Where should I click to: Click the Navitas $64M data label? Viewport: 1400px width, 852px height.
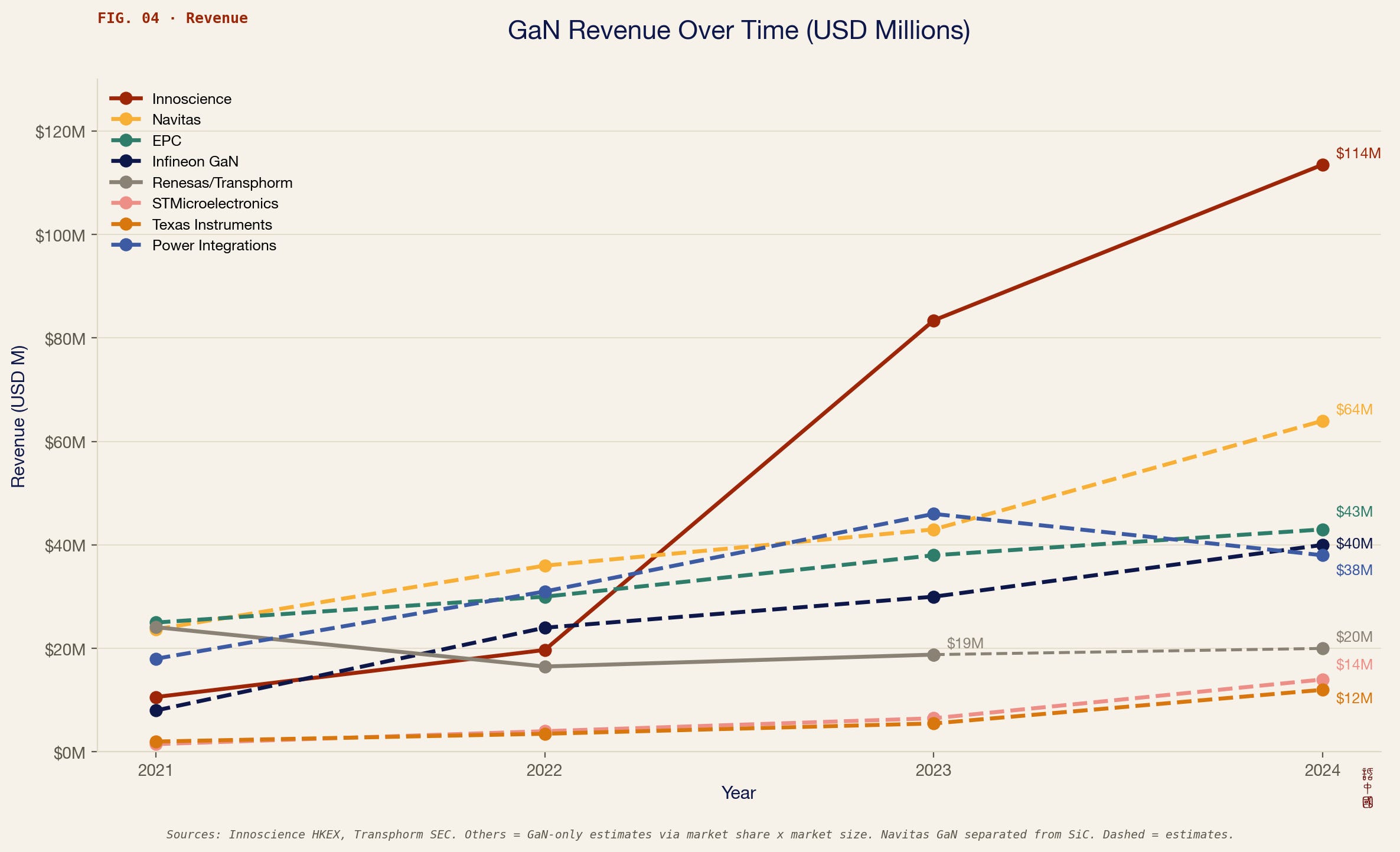[1354, 410]
